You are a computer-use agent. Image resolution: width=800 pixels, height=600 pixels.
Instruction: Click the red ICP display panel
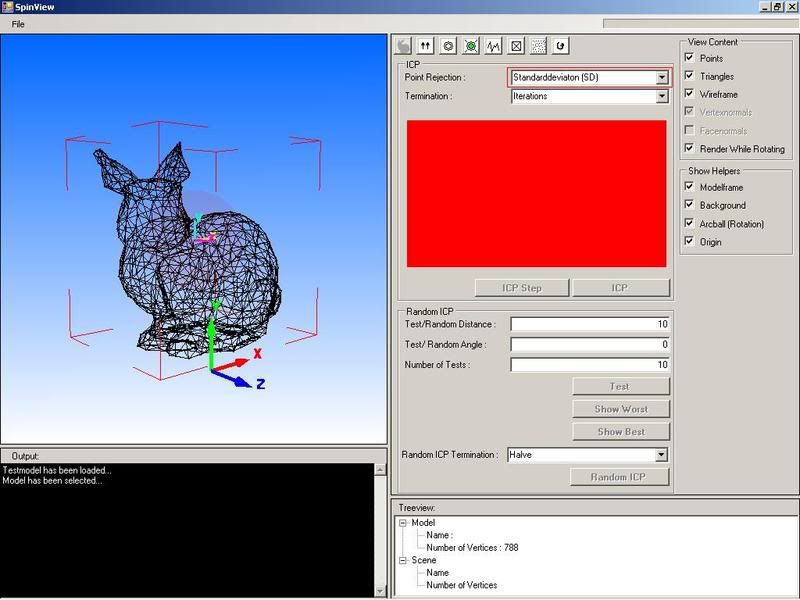click(x=536, y=193)
